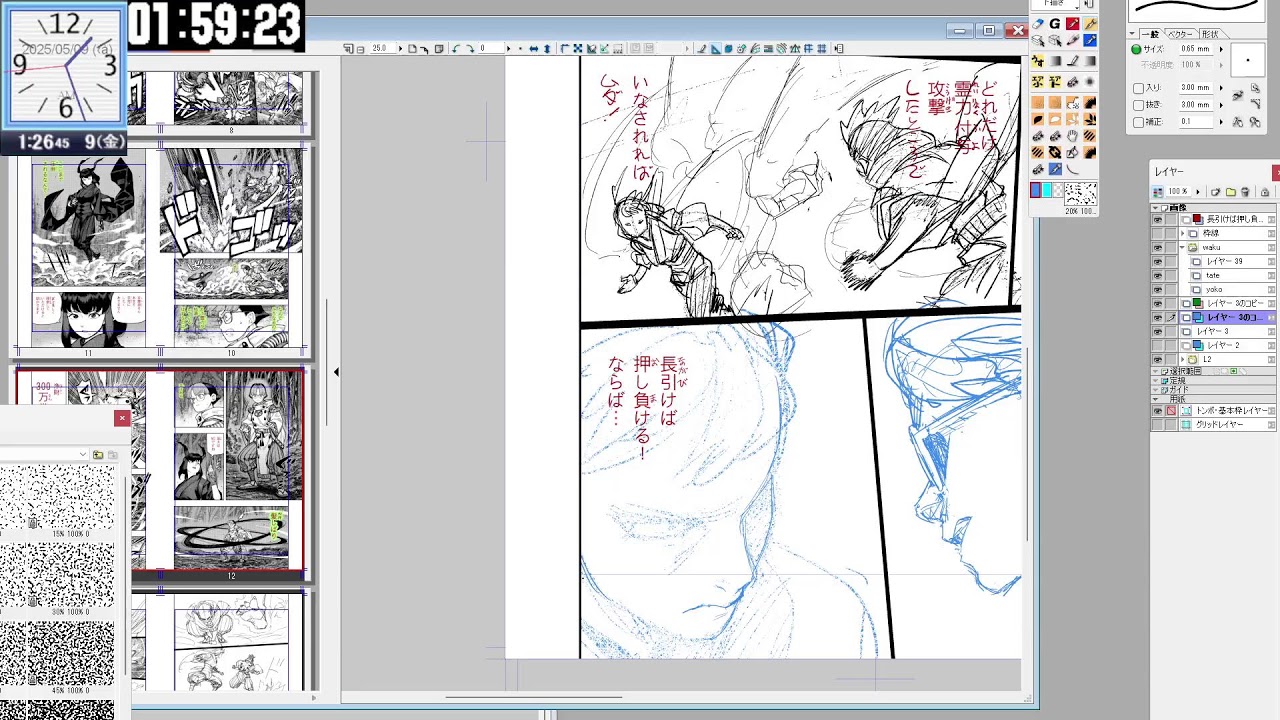This screenshot has height=720, width=1280.
Task: Click the pen toolbar icon before ruler snap
Action: click(x=702, y=48)
